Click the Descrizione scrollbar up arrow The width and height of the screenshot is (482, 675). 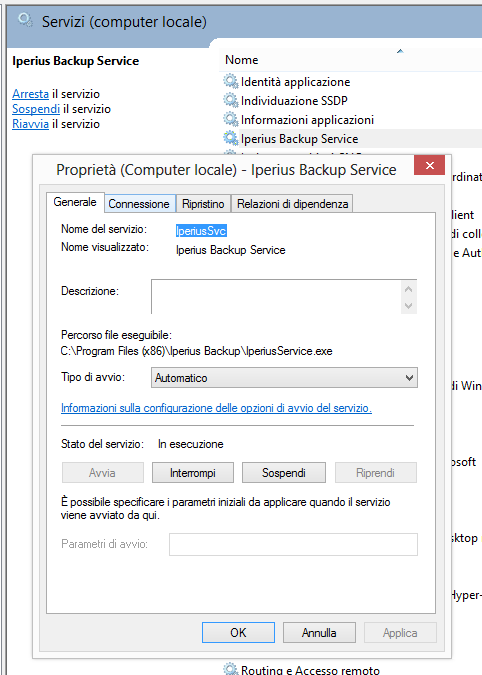(409, 289)
